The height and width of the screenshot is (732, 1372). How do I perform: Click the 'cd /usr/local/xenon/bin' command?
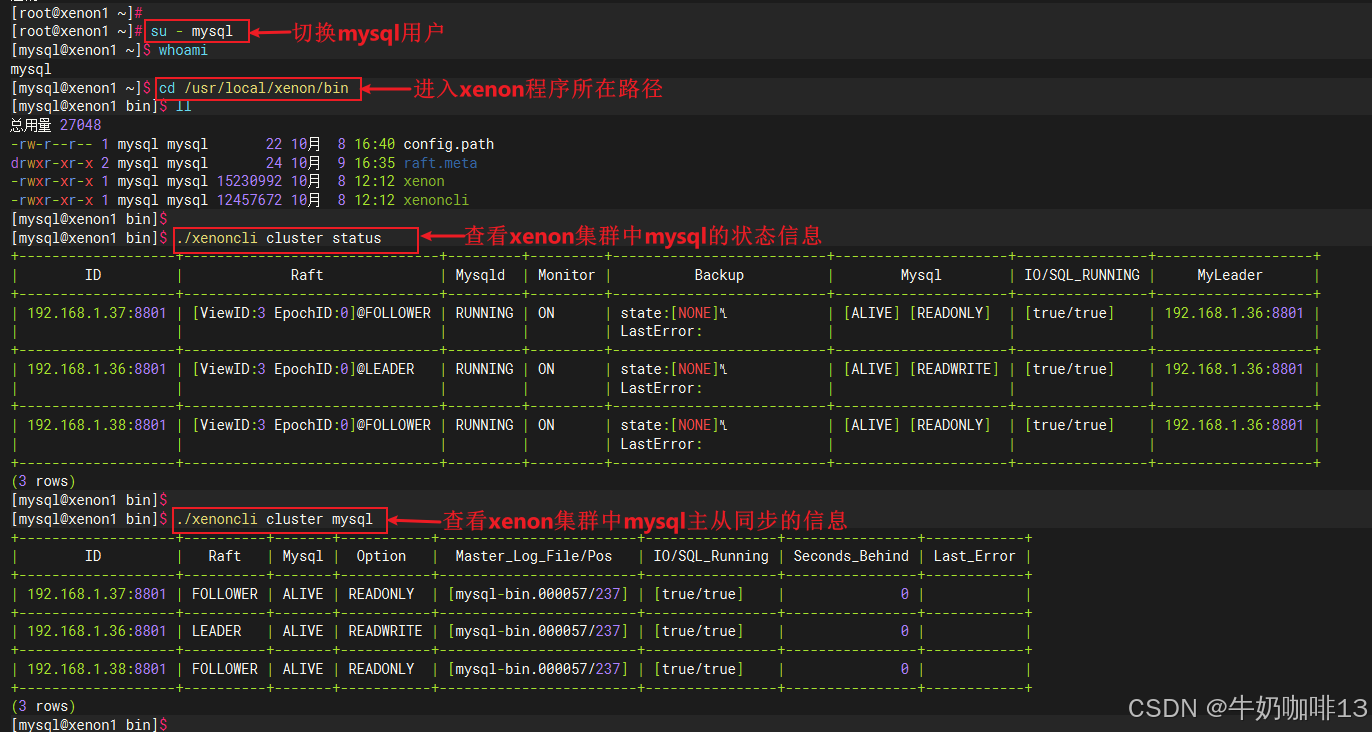click(254, 88)
